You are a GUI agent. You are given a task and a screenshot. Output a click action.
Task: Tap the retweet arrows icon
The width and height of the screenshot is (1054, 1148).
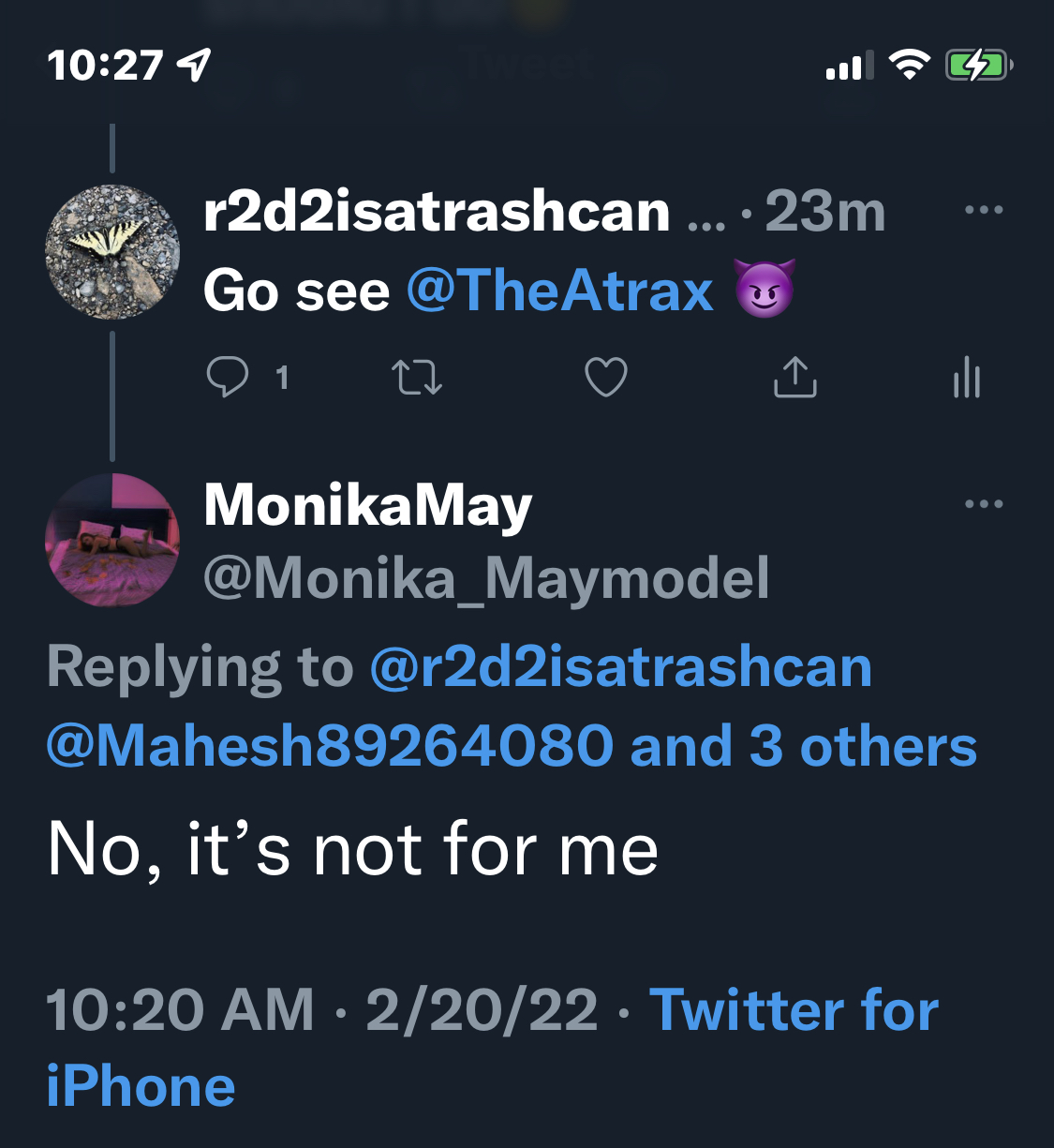[417, 378]
